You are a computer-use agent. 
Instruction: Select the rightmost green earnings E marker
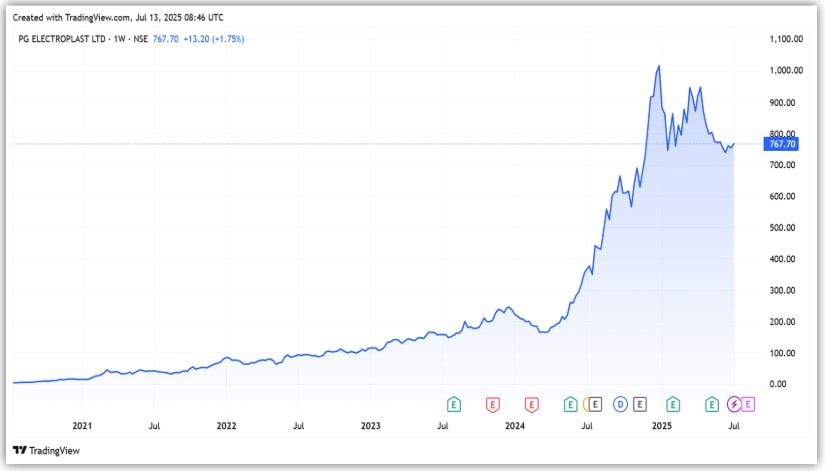pyautogui.click(x=713, y=404)
